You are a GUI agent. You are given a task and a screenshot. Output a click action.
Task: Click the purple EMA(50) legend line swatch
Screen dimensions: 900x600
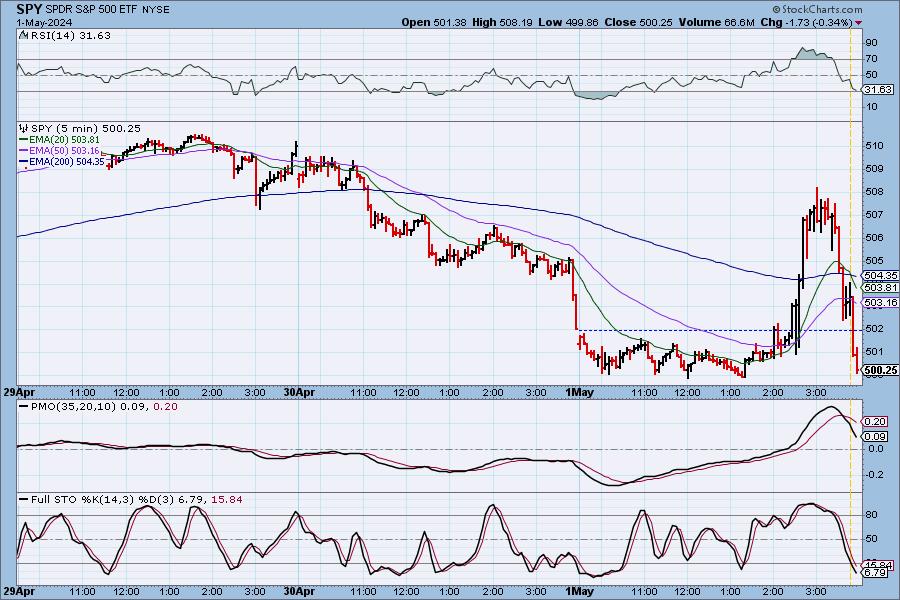point(24,150)
